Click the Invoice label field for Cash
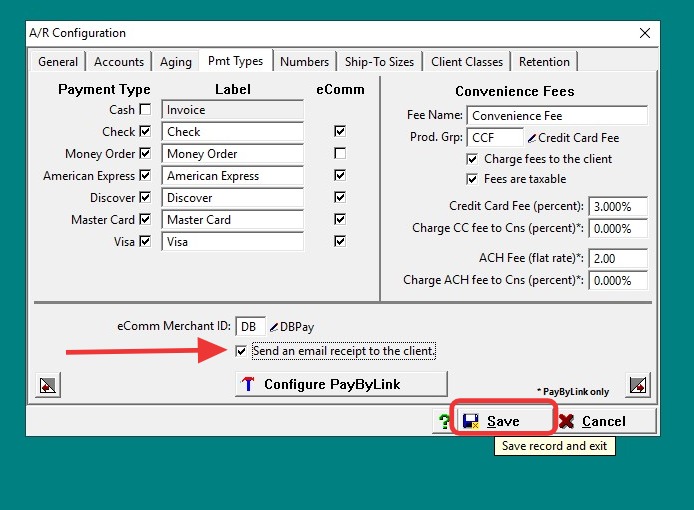Screen dimensions: 694x510 click(233, 110)
